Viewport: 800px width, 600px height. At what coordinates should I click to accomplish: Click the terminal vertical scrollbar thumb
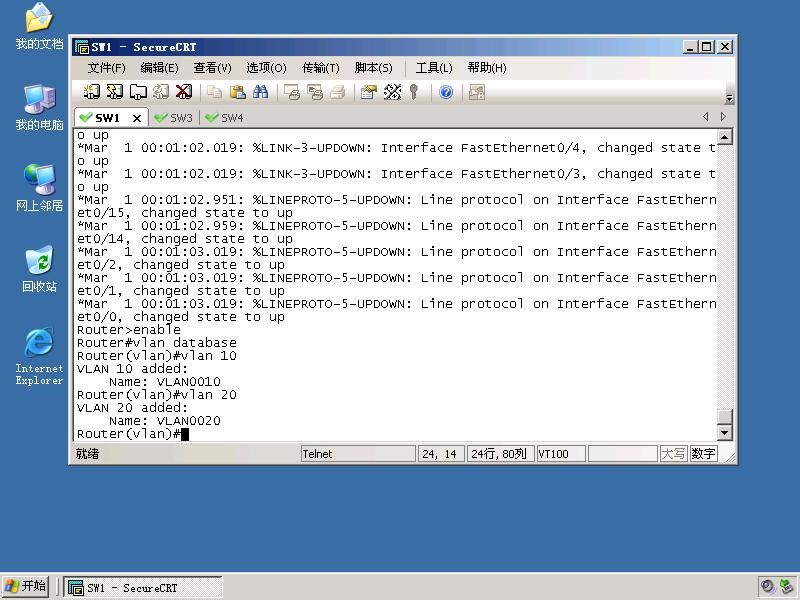(x=725, y=417)
